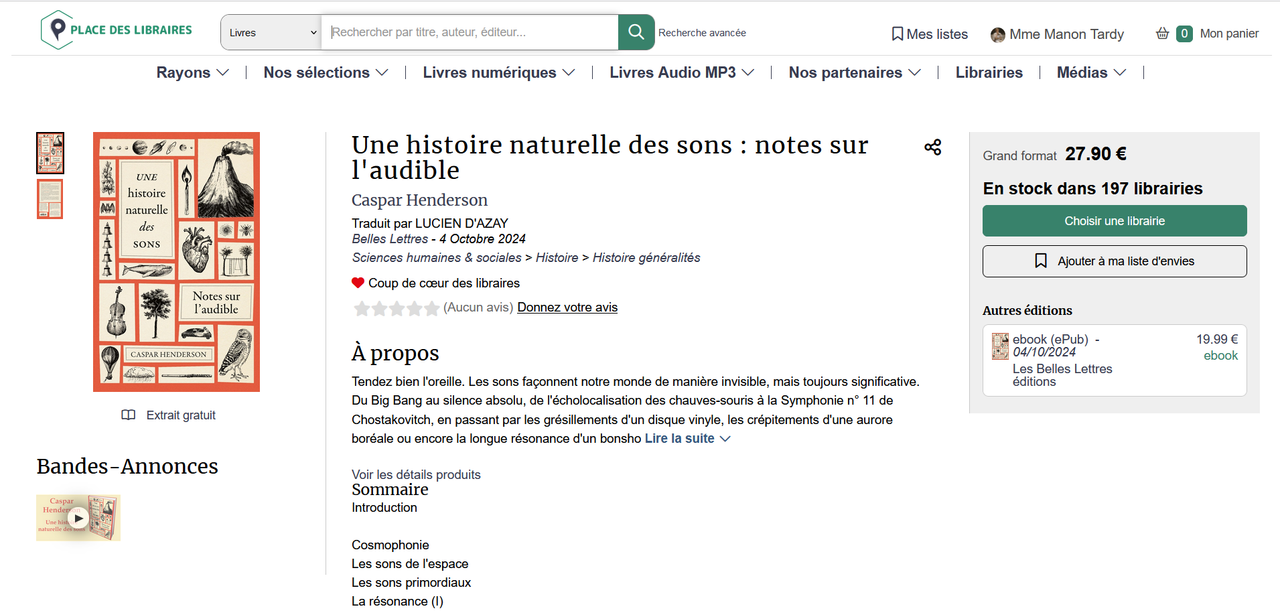The height and width of the screenshot is (611, 1280).
Task: Click the 27.90 € price
Action: click(x=1096, y=154)
